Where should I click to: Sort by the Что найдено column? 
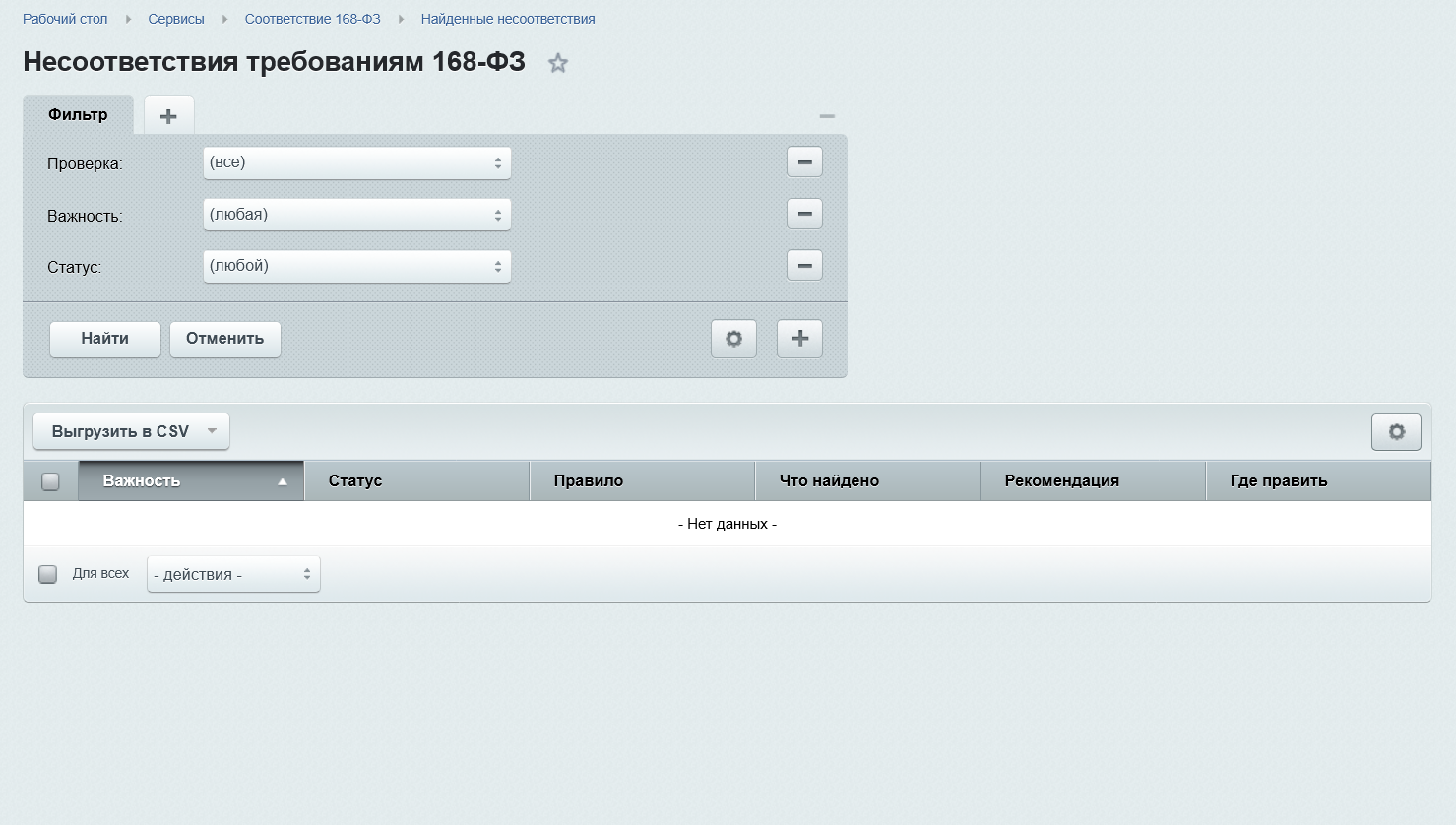tap(867, 481)
